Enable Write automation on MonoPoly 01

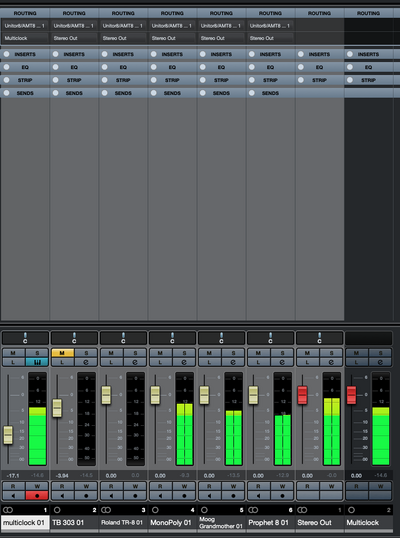[x=184, y=486]
